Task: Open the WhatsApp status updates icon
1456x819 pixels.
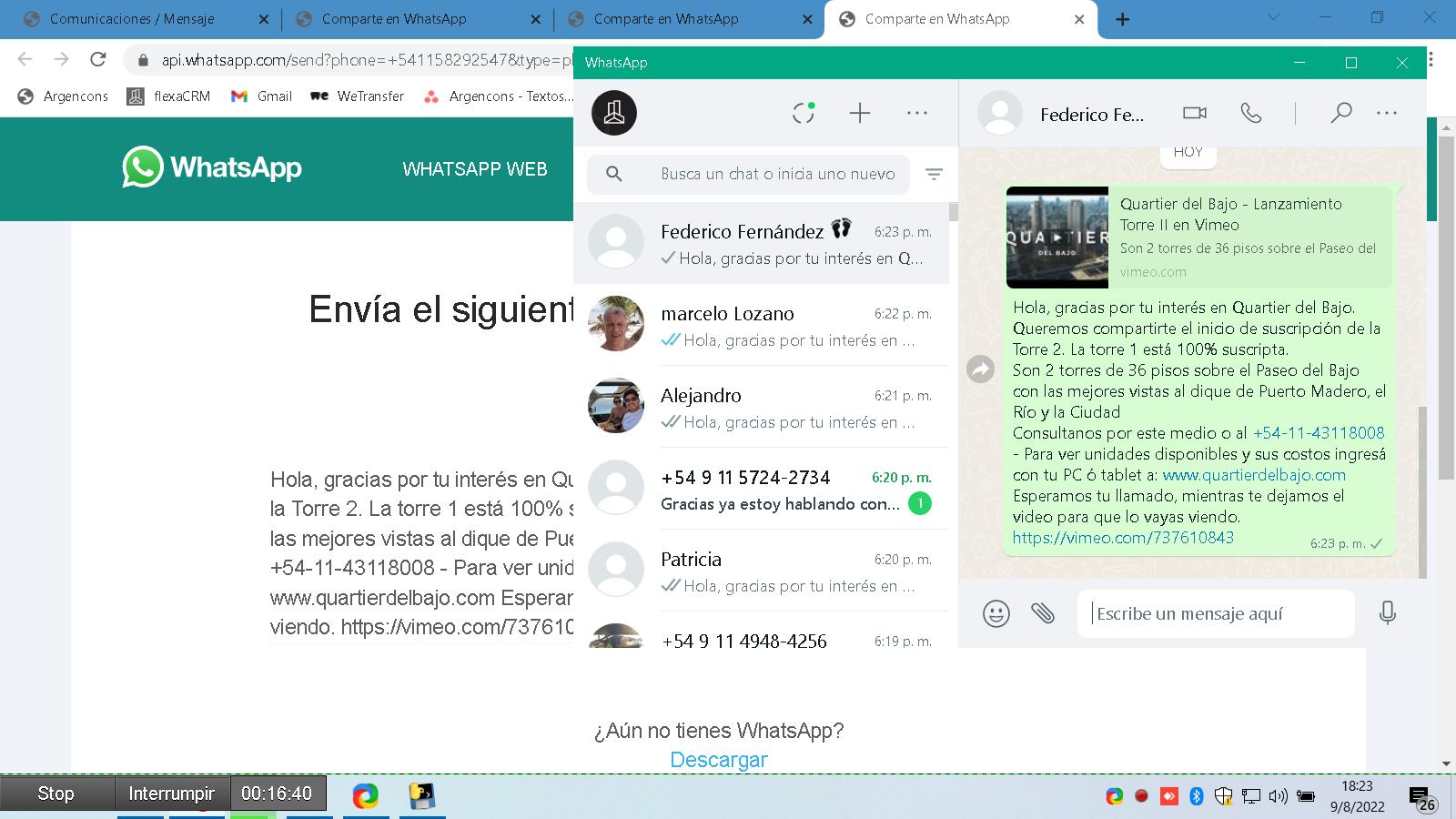Action: tap(804, 112)
